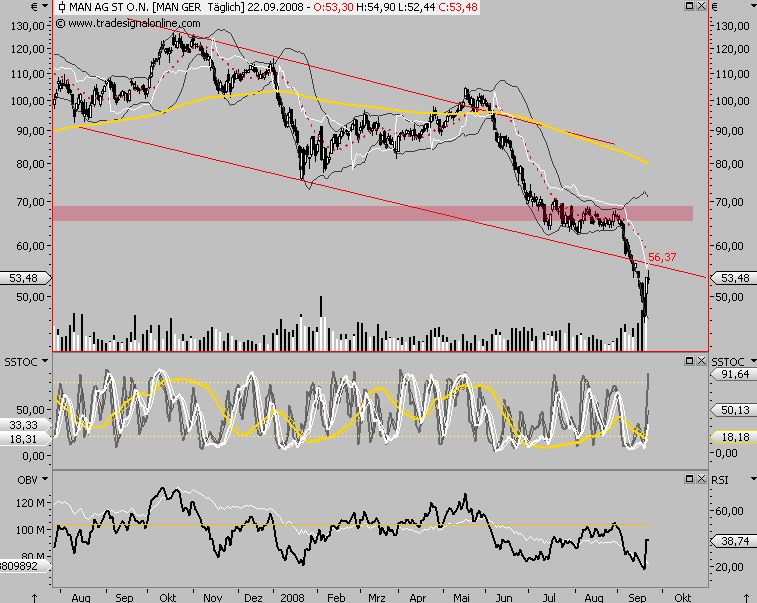This screenshot has height=603, width=757.
Task: Close the SSTOC indicator pane
Action: [x=701, y=361]
